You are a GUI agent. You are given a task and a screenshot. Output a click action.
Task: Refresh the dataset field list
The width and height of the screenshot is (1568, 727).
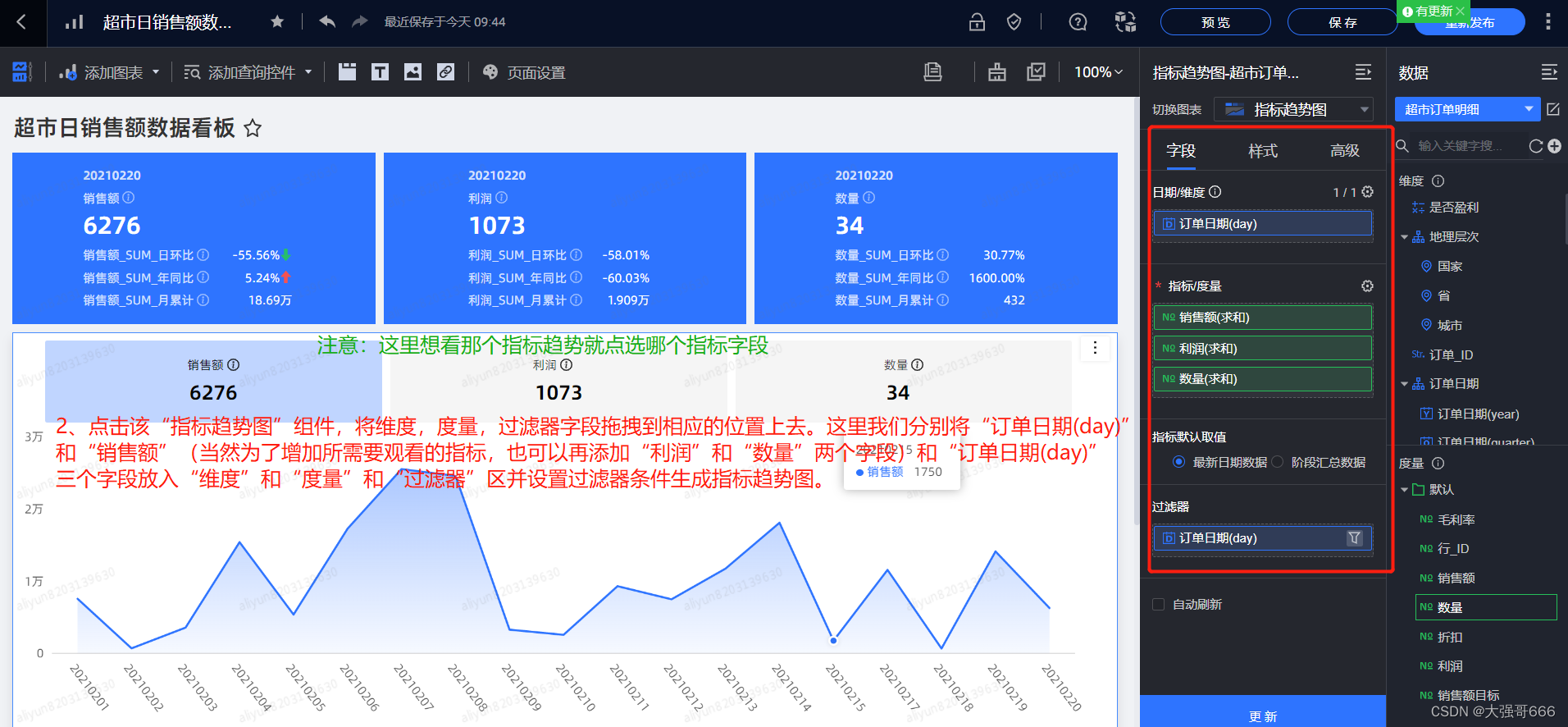[1536, 146]
